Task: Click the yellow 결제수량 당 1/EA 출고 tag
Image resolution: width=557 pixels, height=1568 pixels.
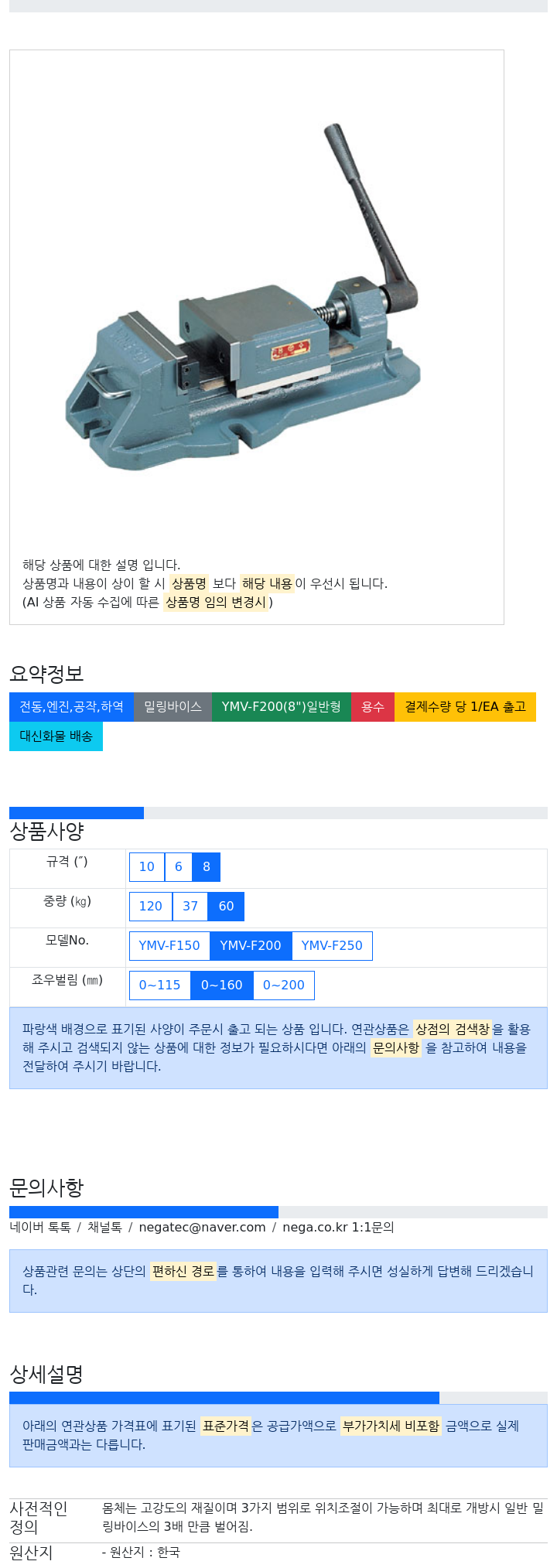Action: coord(465,707)
